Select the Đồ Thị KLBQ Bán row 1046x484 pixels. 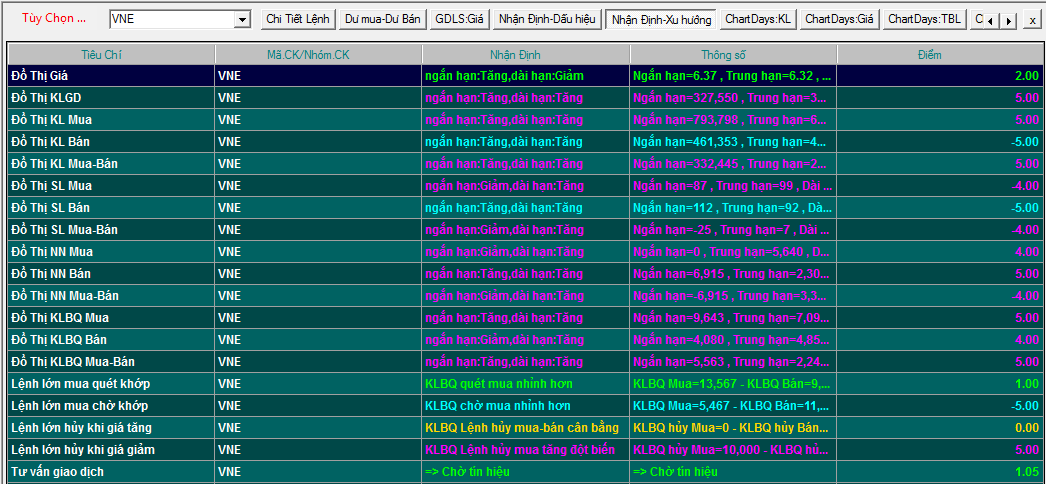(525, 340)
